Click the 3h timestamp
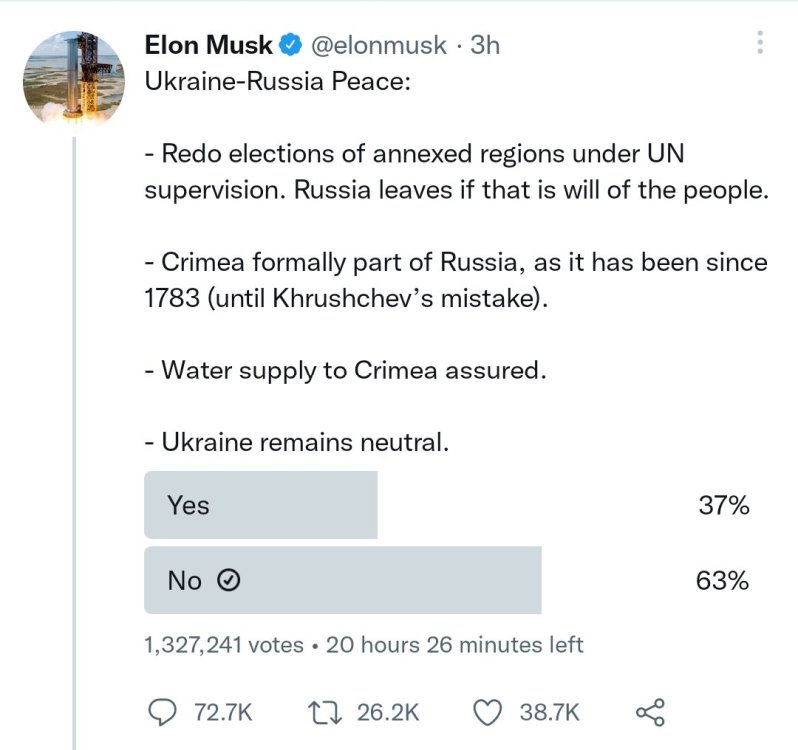 (x=485, y=45)
